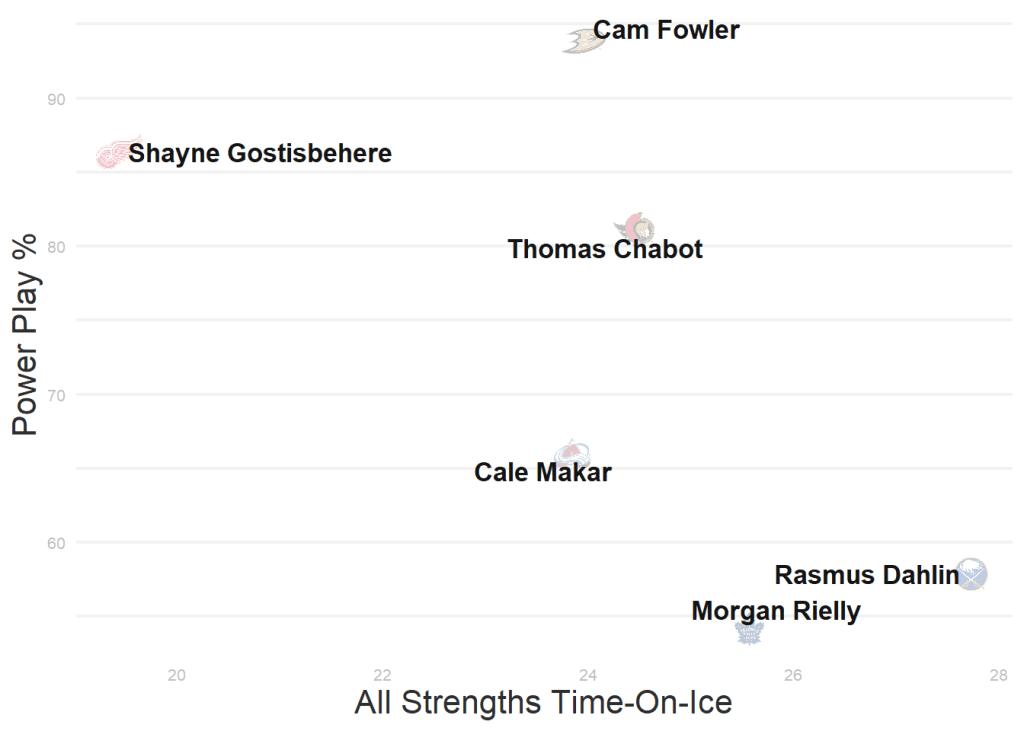Click the 90 tick on the y-axis
This screenshot has height=731, width=1024.
[x=56, y=98]
